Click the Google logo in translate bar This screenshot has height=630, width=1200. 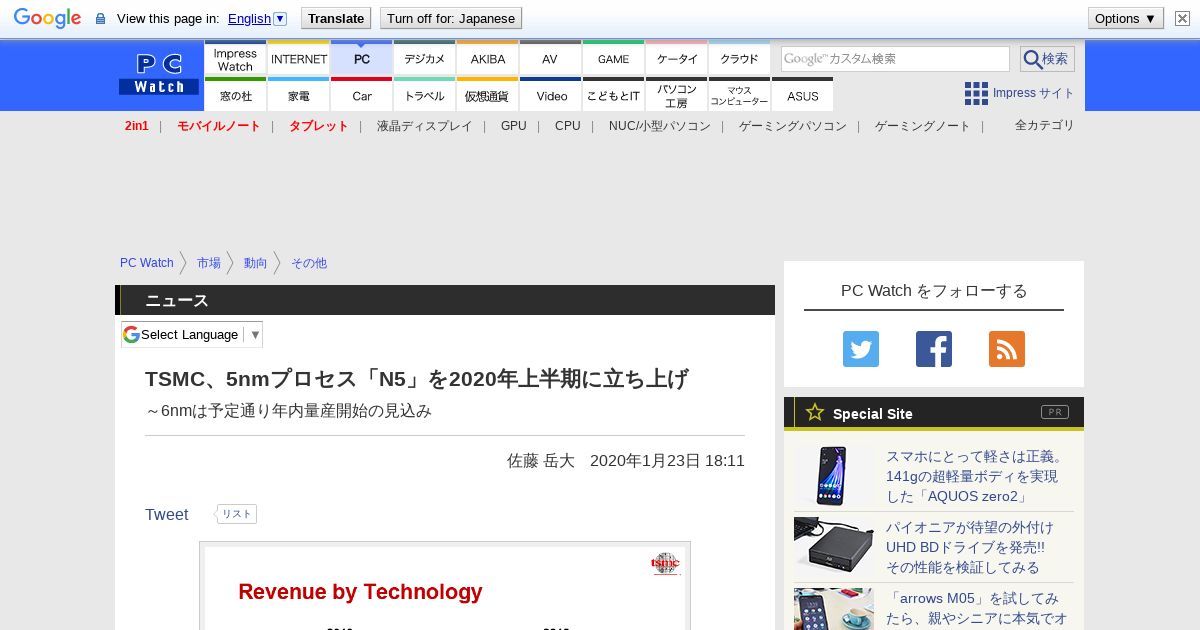tap(47, 18)
